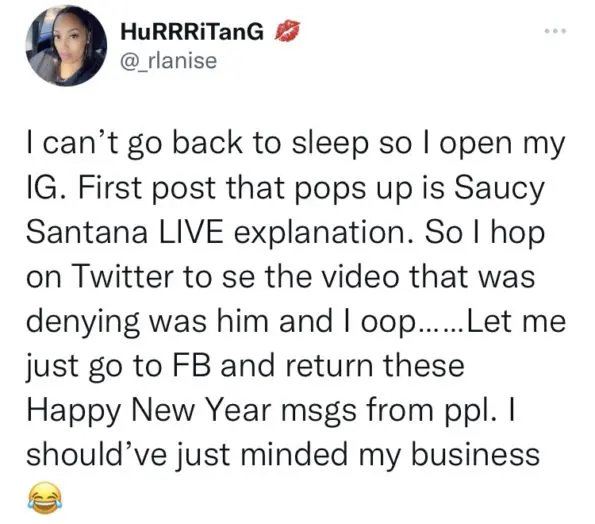Click the word "business" ending the tweet
The image size is (595, 524).
tap(475, 454)
